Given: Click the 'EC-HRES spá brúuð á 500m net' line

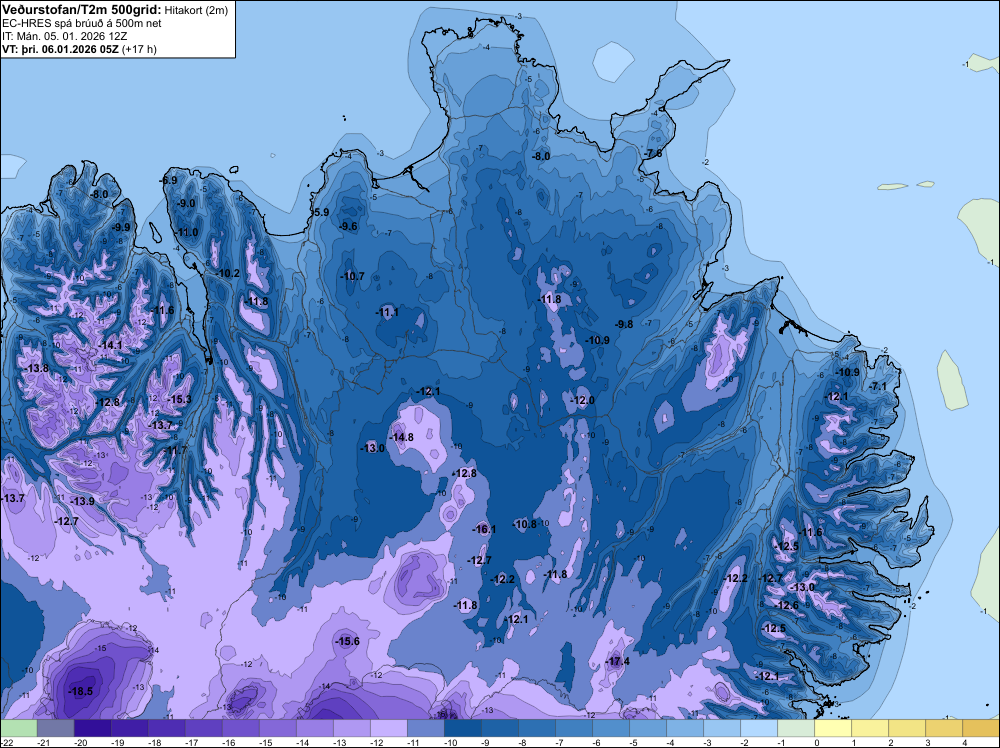Looking at the screenshot, I should click(x=82, y=23).
